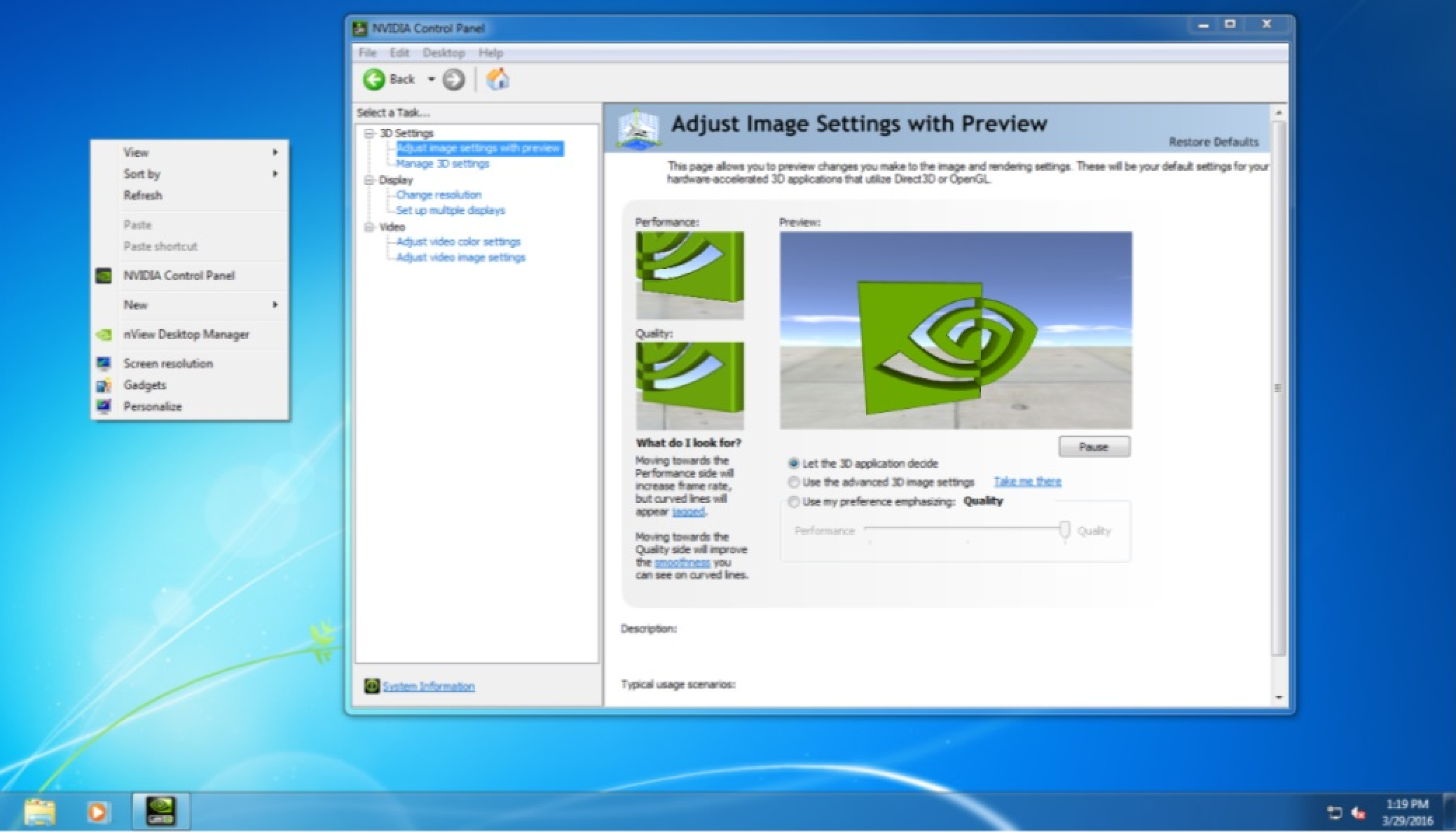
Task: Open the NVIDIA Control Panel taskbar icon
Action: pyautogui.click(x=160, y=810)
